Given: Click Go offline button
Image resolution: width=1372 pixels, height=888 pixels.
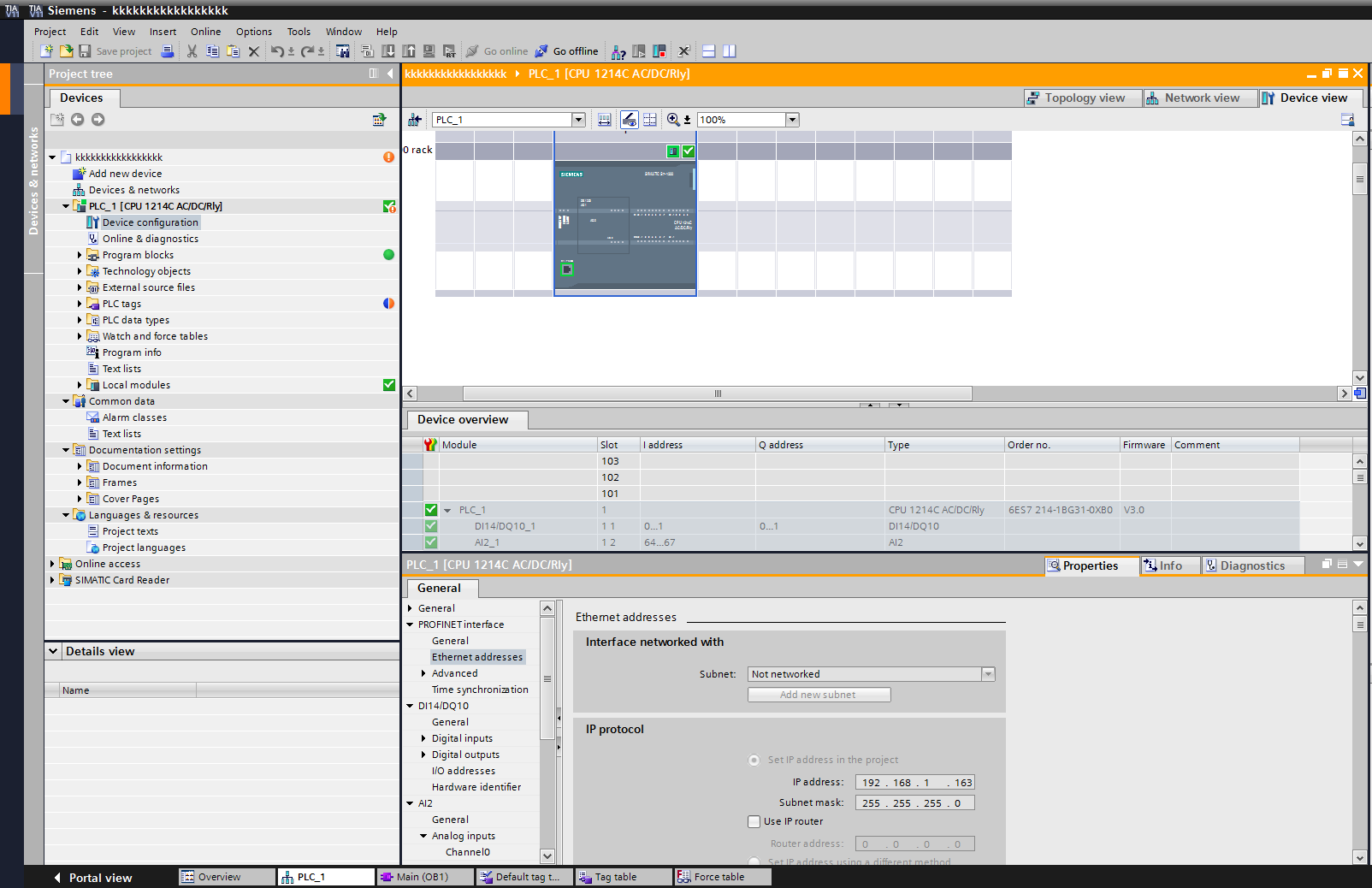Looking at the screenshot, I should pos(566,51).
